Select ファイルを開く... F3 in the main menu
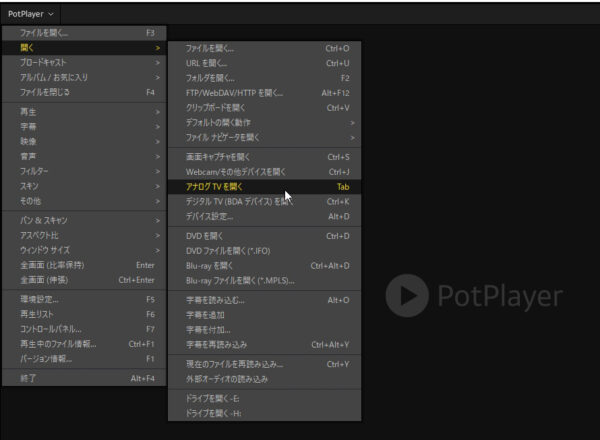The height and width of the screenshot is (440, 600). [84, 33]
